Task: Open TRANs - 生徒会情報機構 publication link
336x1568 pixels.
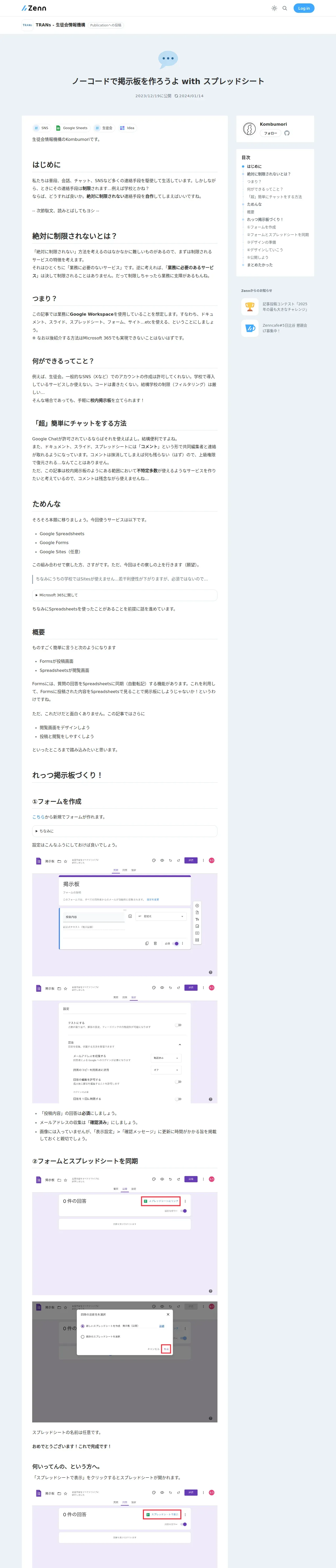Action: [60, 25]
